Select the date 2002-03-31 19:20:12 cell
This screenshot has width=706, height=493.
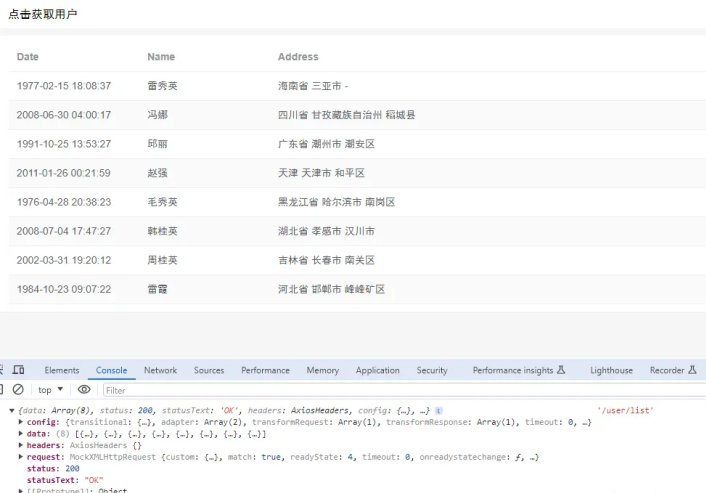64,260
